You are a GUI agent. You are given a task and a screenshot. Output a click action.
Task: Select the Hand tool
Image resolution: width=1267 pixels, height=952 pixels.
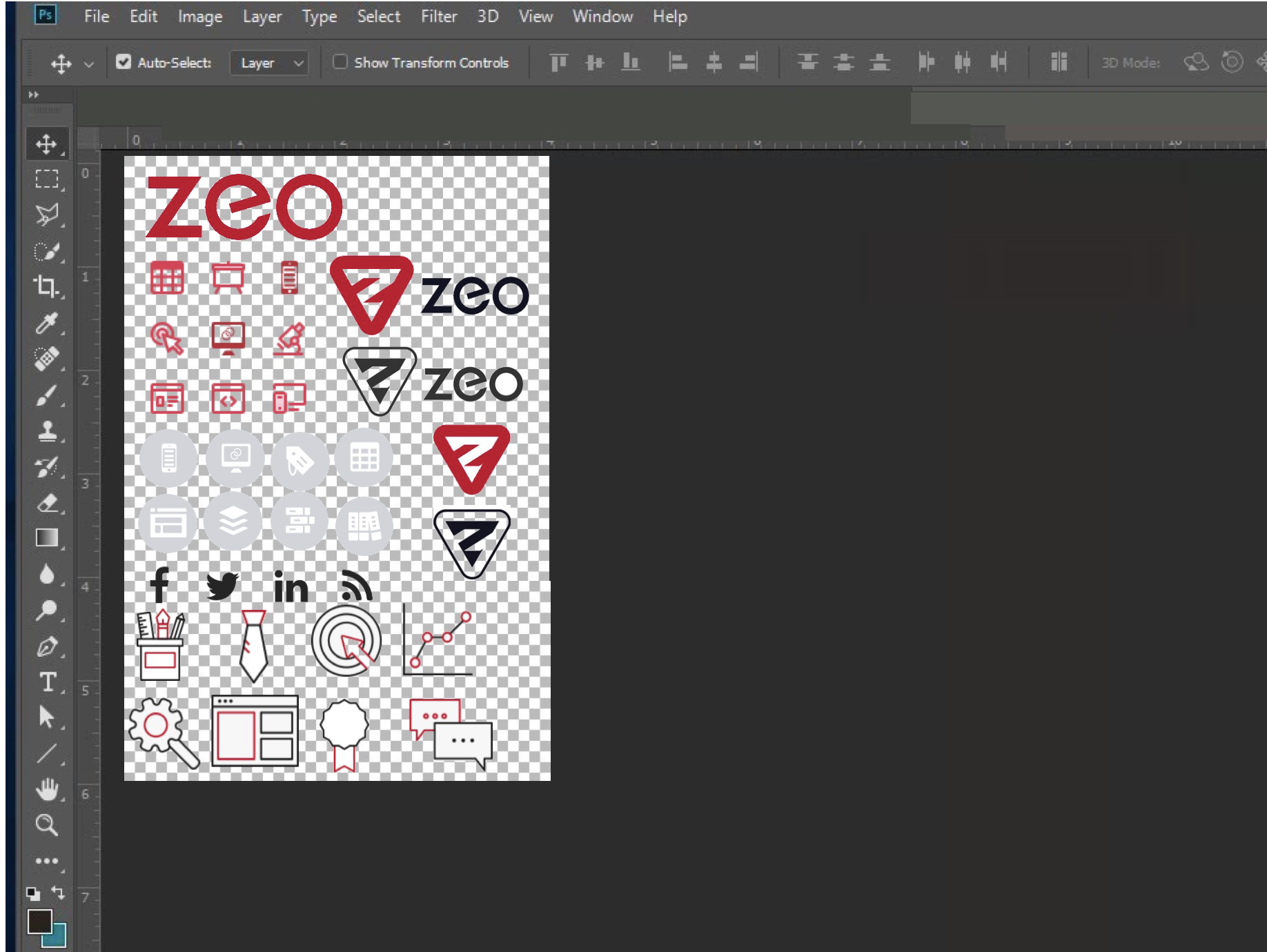pyautogui.click(x=46, y=789)
